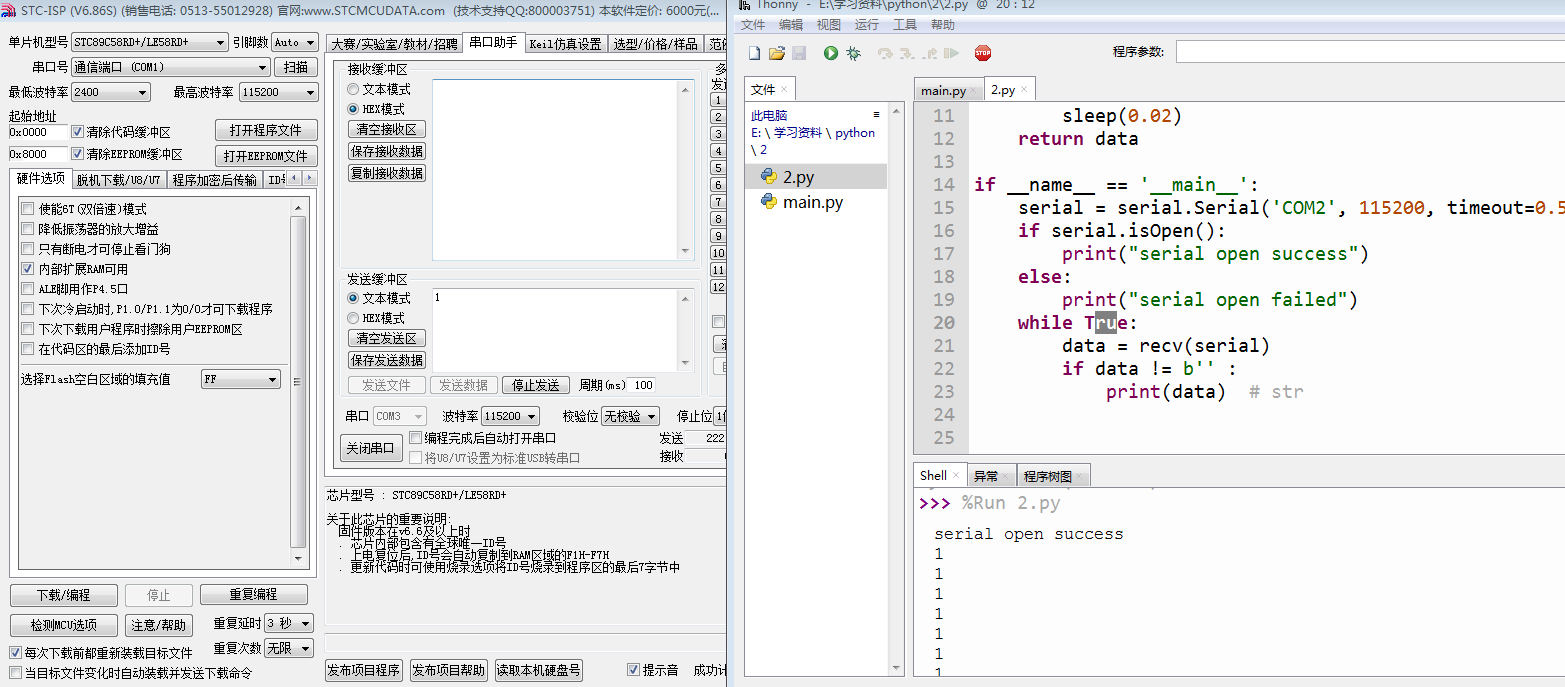This screenshot has height=687, width=1565.
Task: Close the 文件 panel tab via its x
Action: pyautogui.click(x=785, y=90)
